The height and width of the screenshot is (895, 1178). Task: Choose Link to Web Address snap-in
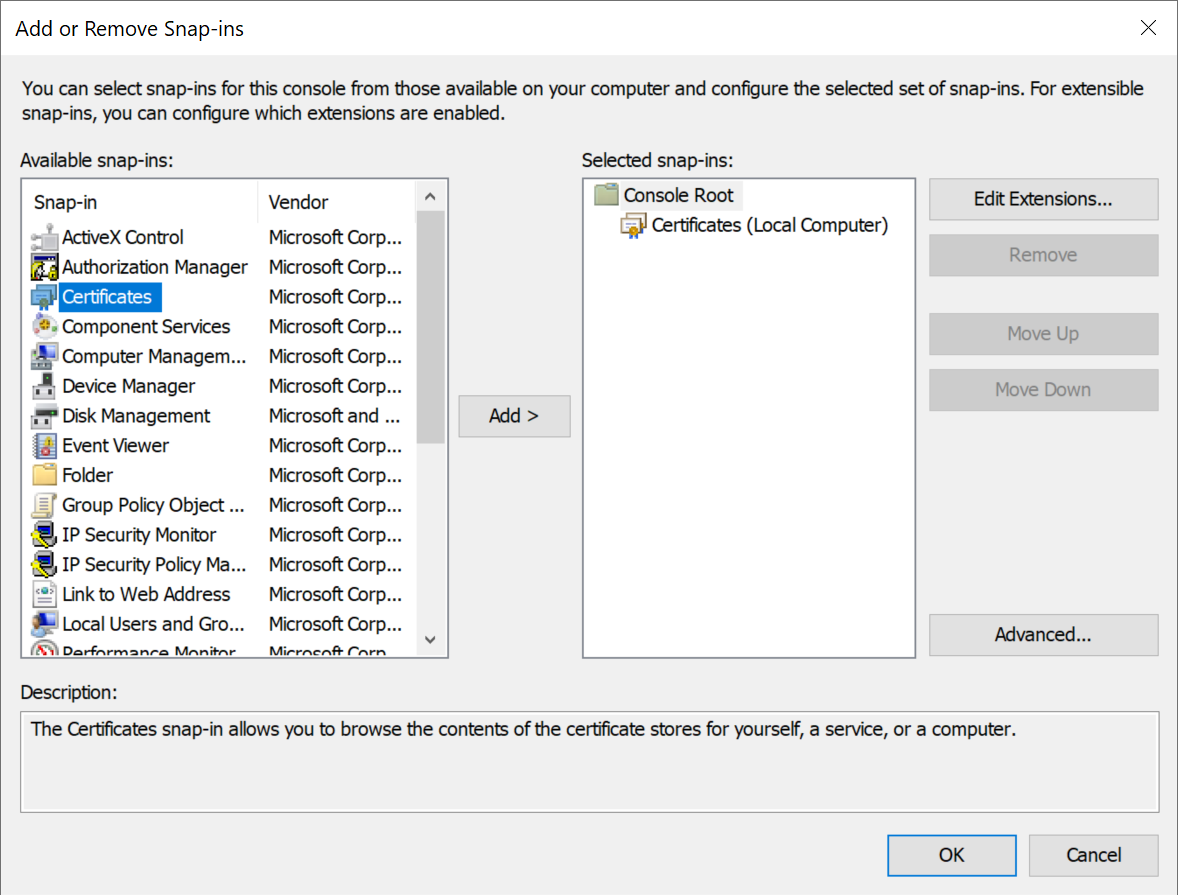point(146,595)
